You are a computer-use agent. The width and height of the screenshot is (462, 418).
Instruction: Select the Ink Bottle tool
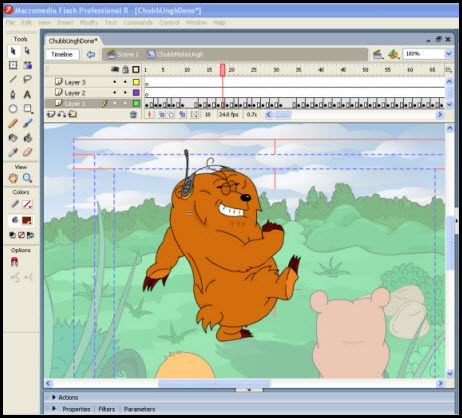13,138
